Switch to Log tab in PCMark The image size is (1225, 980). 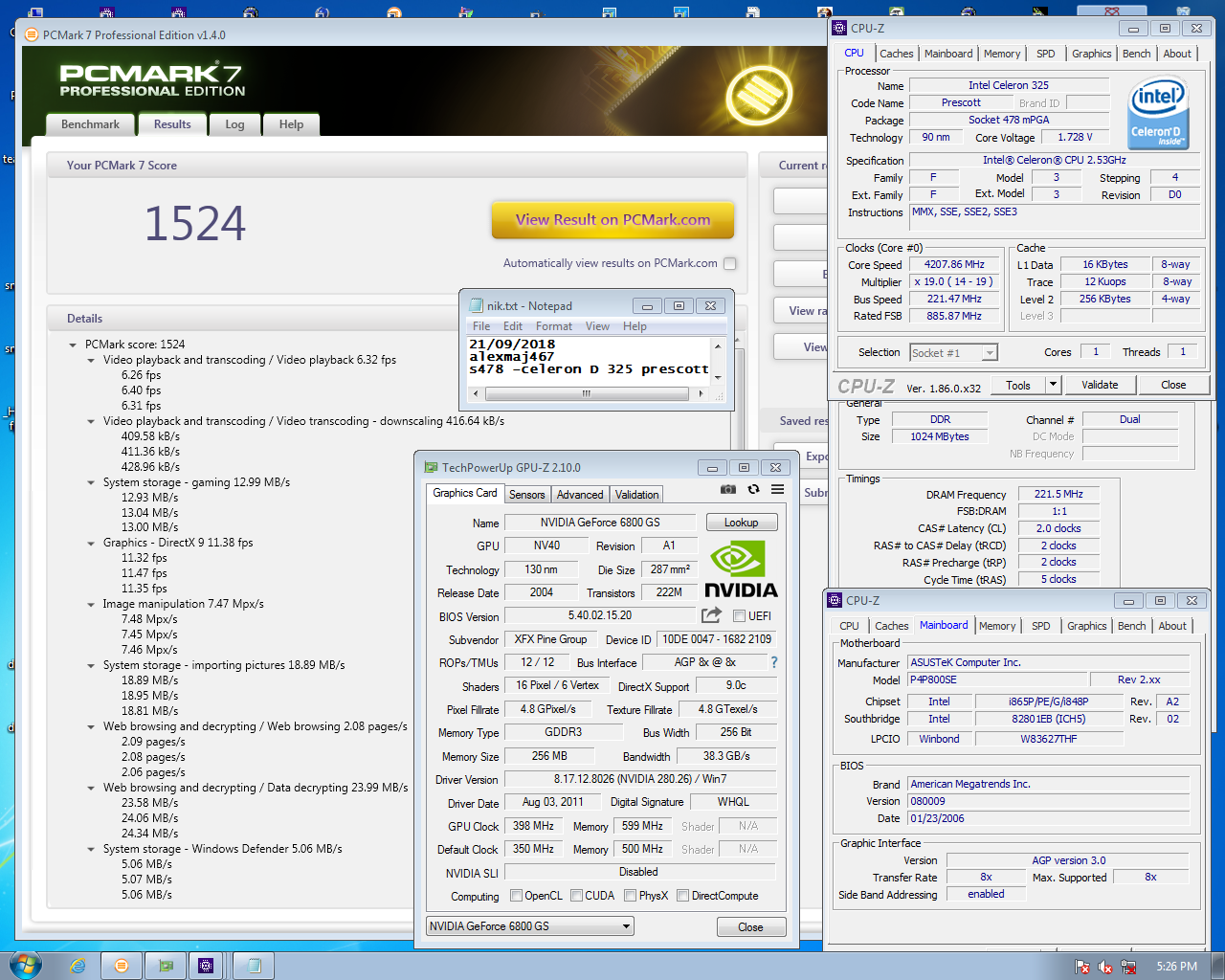pos(234,124)
